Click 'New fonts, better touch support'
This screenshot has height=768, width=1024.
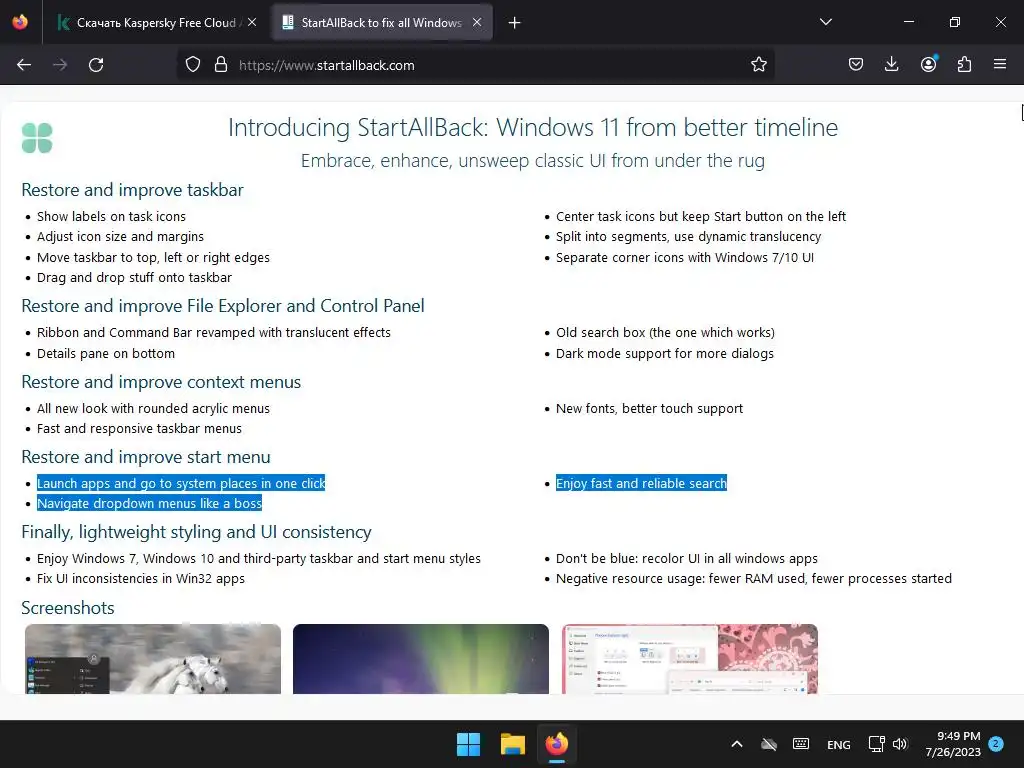649,408
